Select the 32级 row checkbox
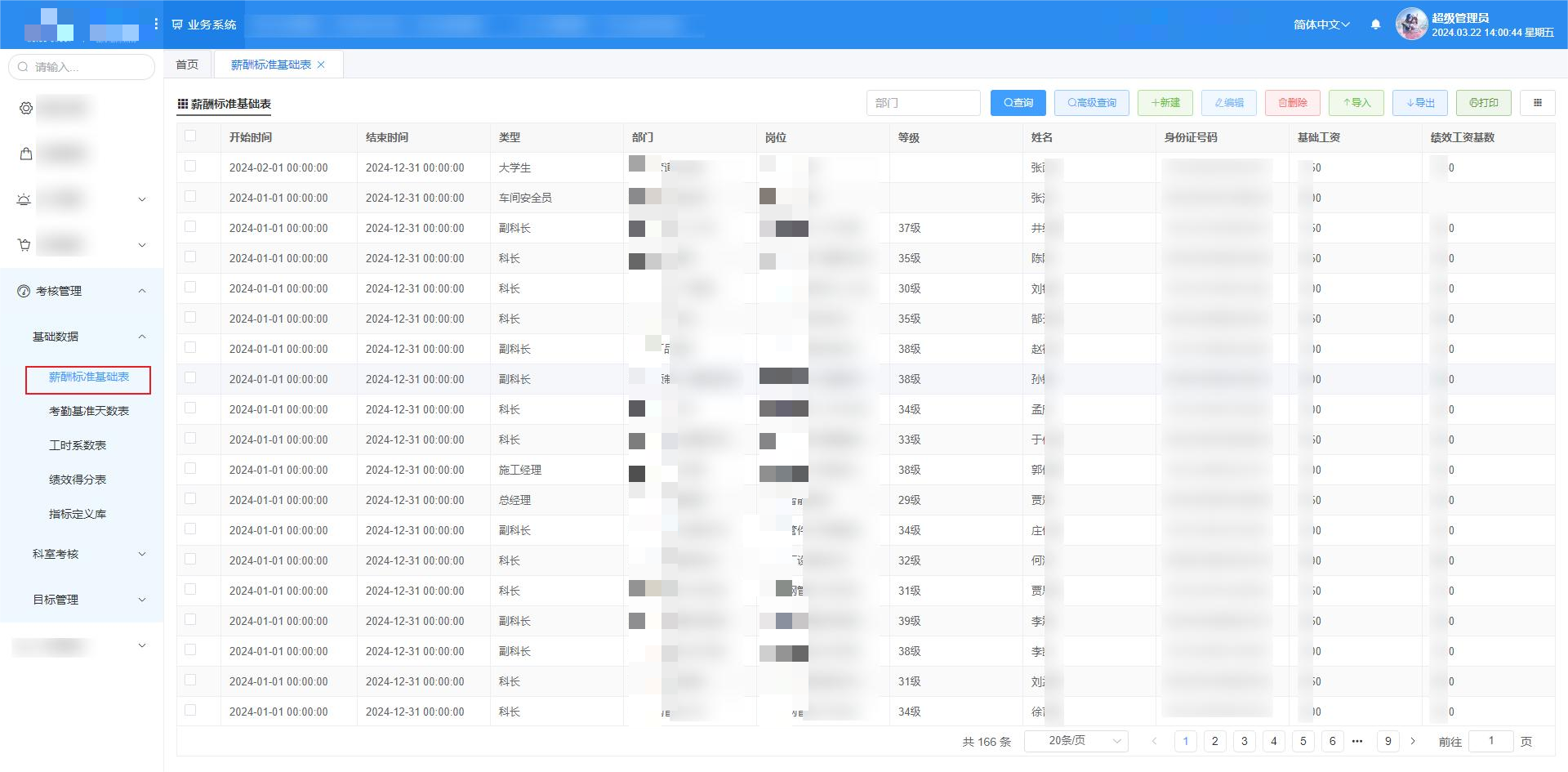Image resolution: width=1568 pixels, height=772 pixels. tap(190, 560)
